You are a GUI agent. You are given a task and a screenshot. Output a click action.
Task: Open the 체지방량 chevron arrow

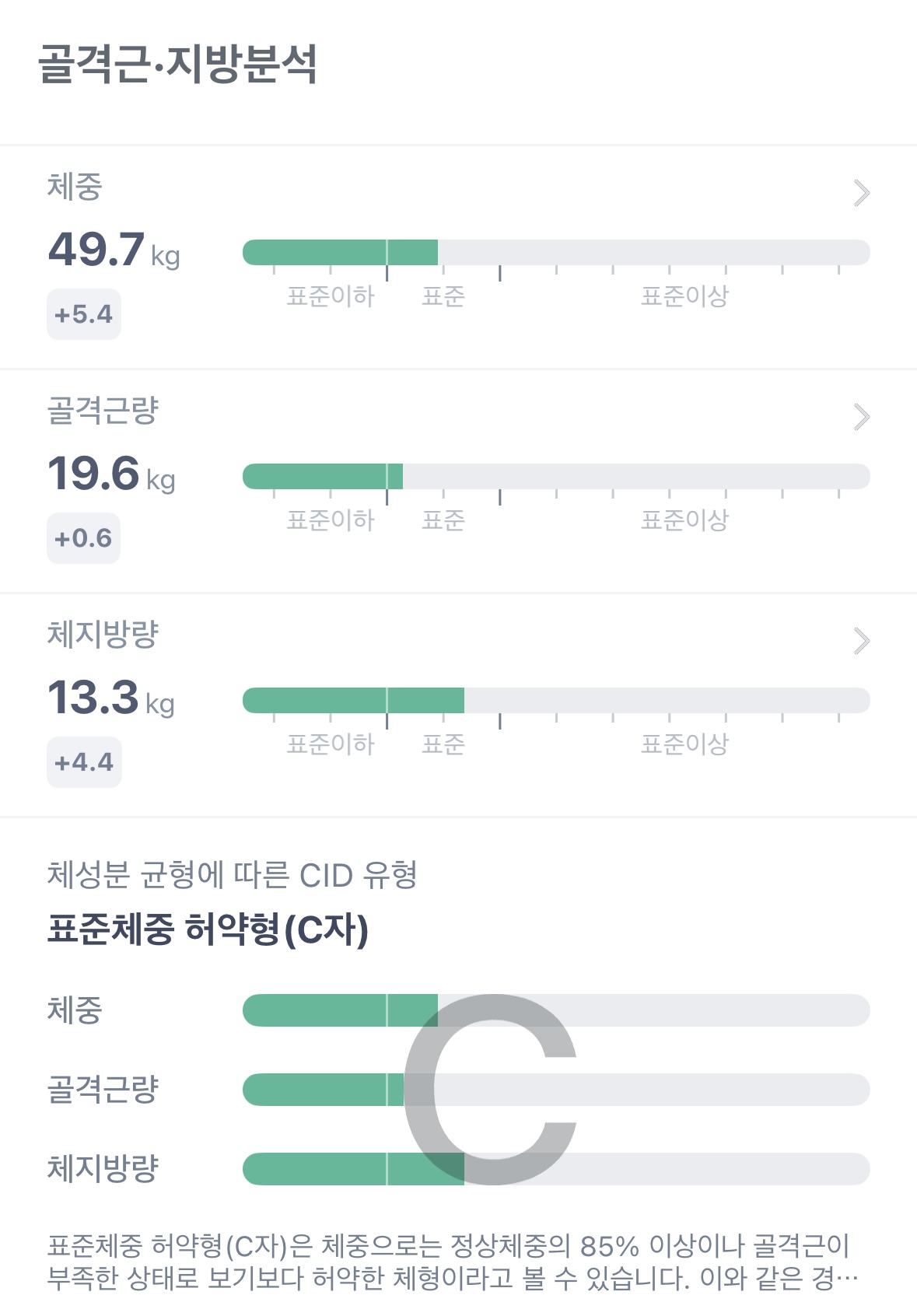pyautogui.click(x=861, y=641)
